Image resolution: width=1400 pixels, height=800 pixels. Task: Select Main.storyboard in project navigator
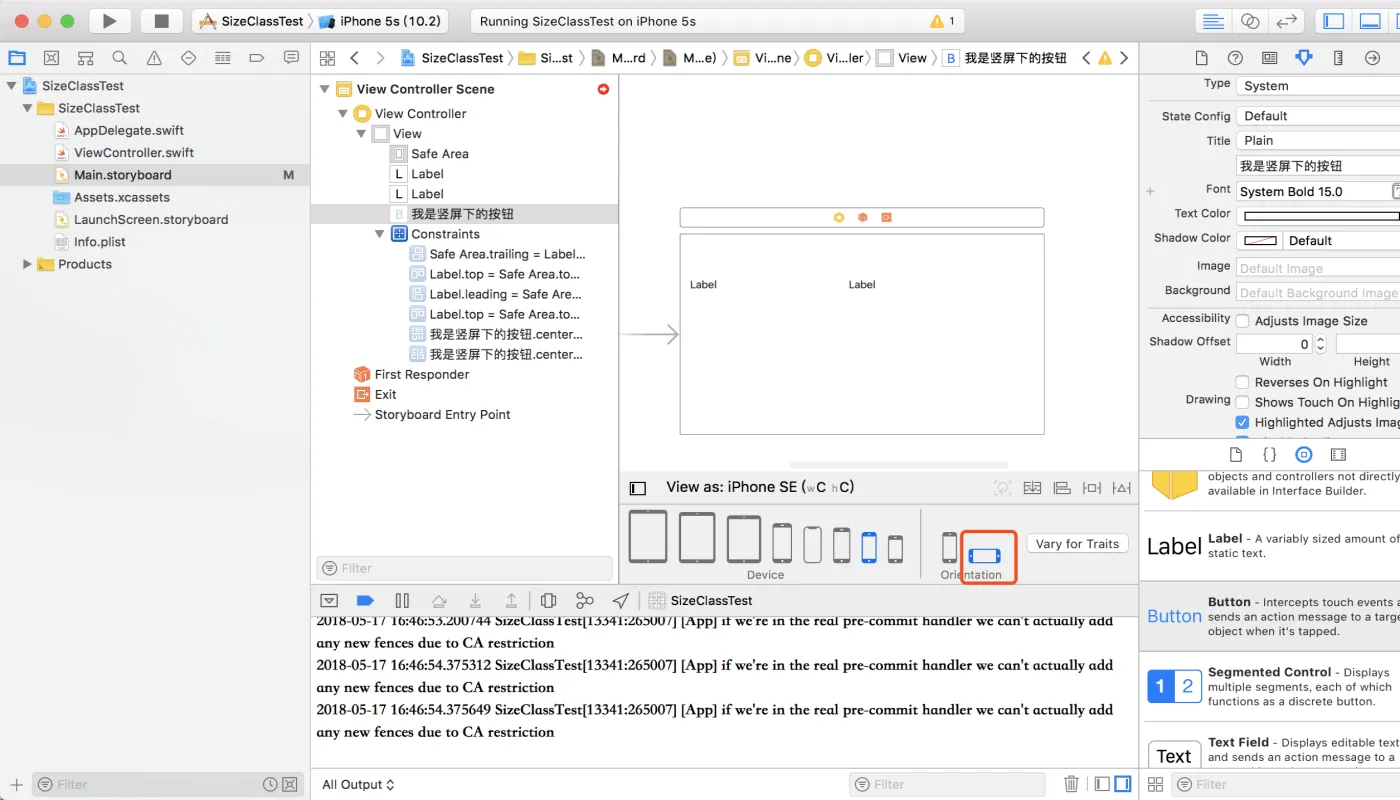click(x=122, y=175)
